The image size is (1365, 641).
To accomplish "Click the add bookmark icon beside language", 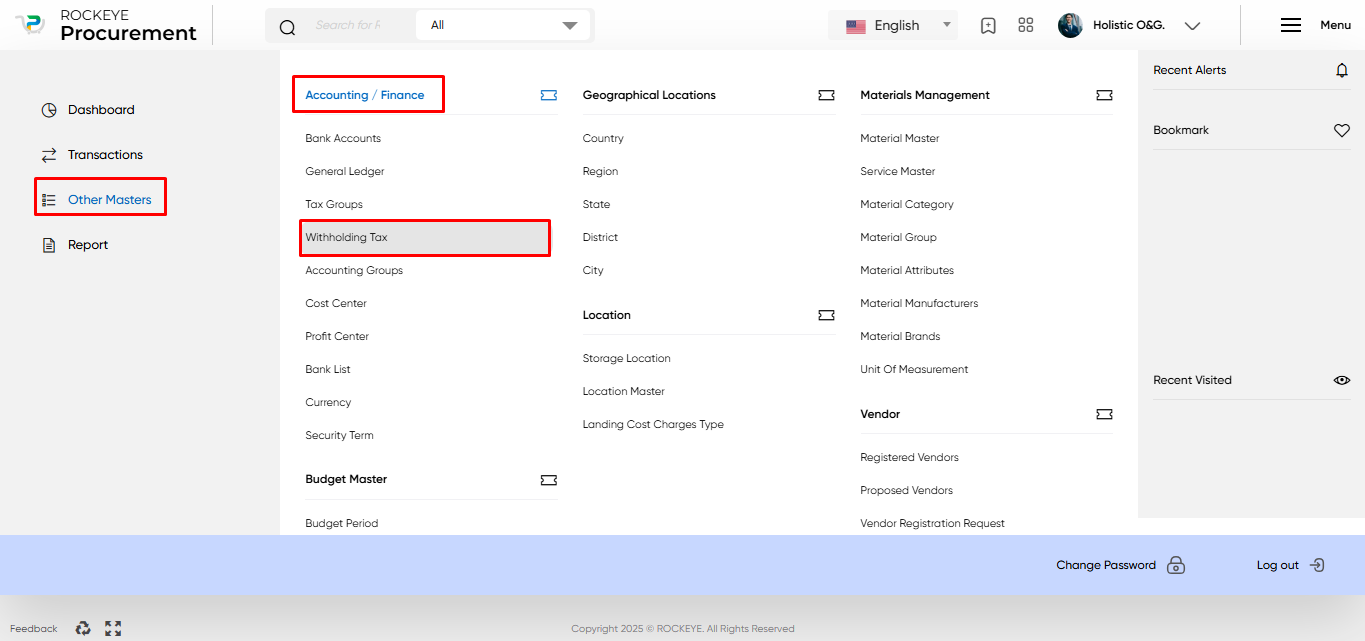I will tap(988, 26).
